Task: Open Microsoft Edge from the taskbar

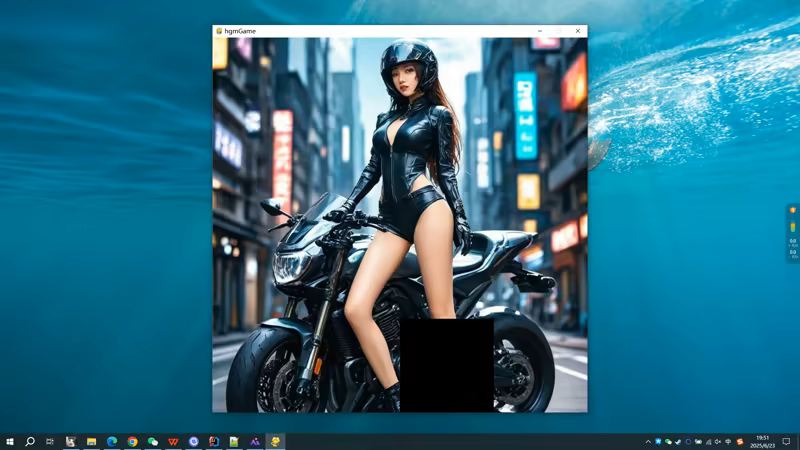Action: point(112,441)
